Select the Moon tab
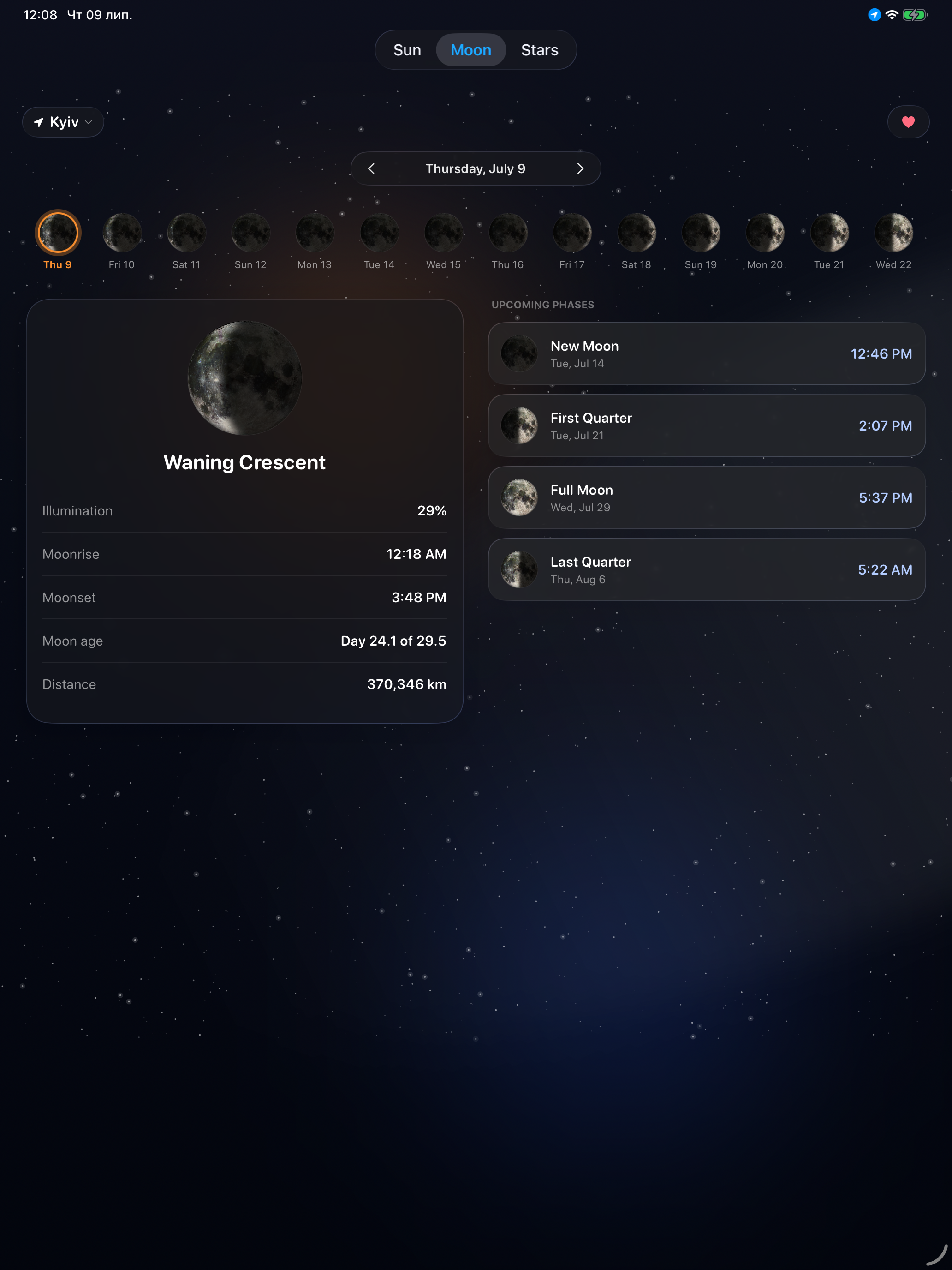Image resolution: width=952 pixels, height=1270 pixels. [470, 50]
